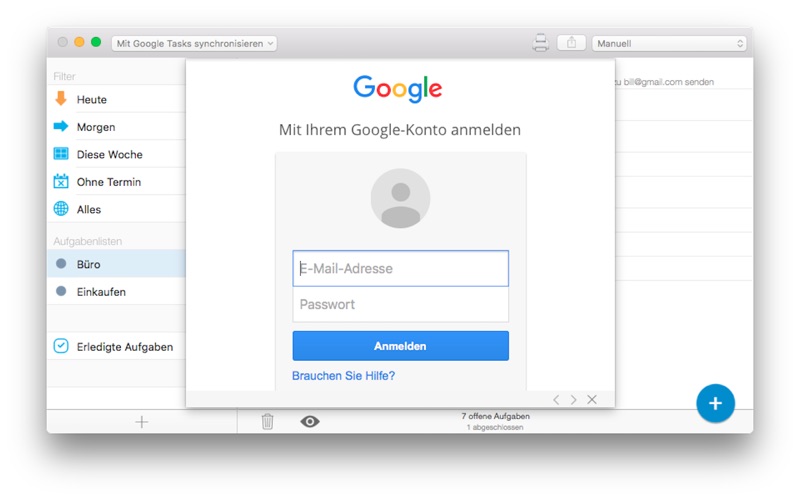
Task: Show Erledigte Aufgaben list
Action: point(116,346)
